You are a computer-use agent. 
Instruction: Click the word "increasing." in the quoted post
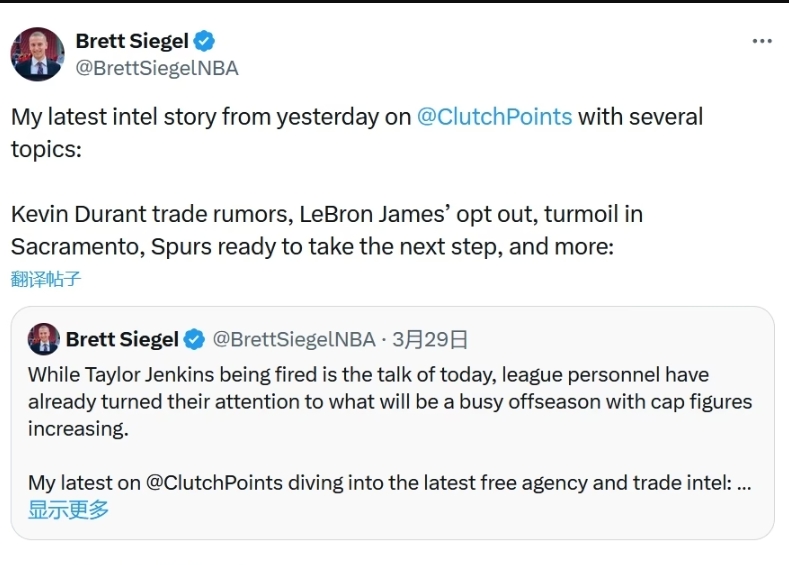pyautogui.click(x=78, y=429)
